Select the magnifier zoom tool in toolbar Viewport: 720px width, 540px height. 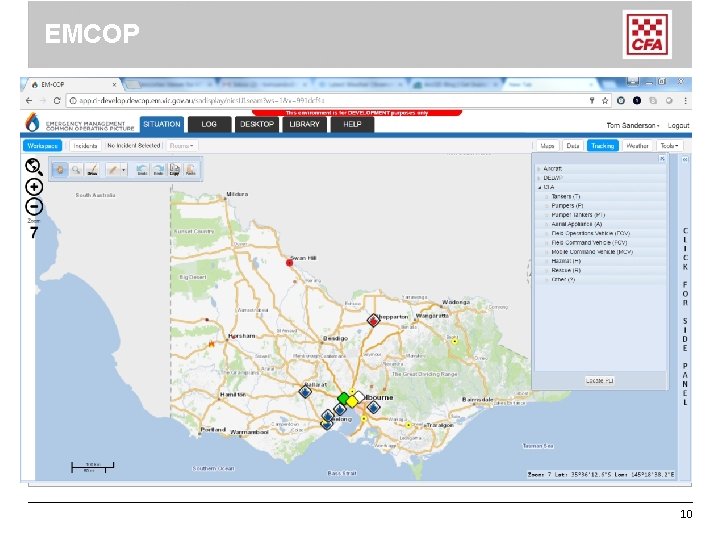(76, 170)
